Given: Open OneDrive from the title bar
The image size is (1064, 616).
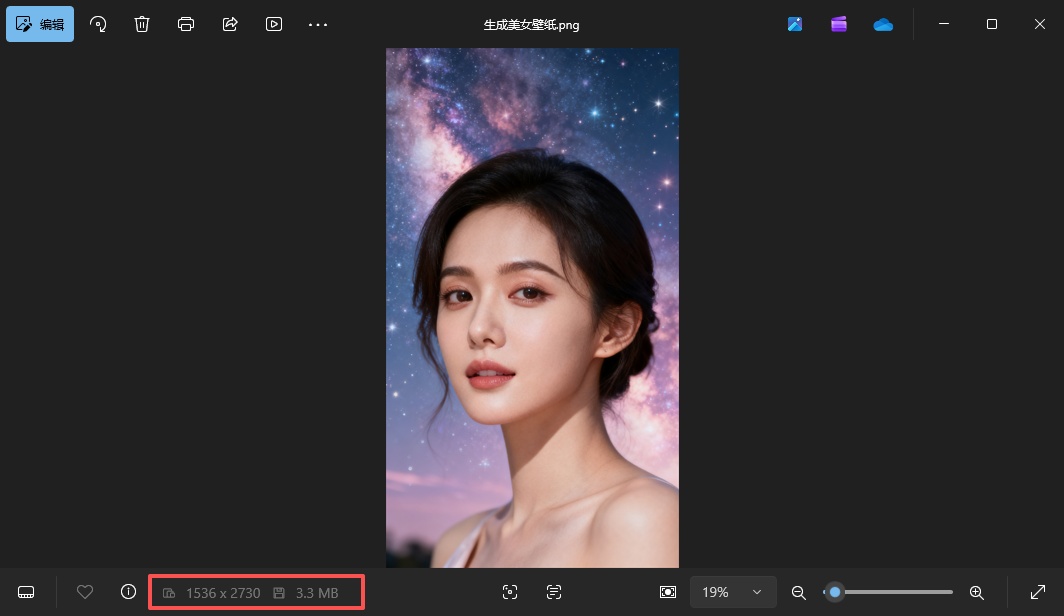Looking at the screenshot, I should click(883, 24).
